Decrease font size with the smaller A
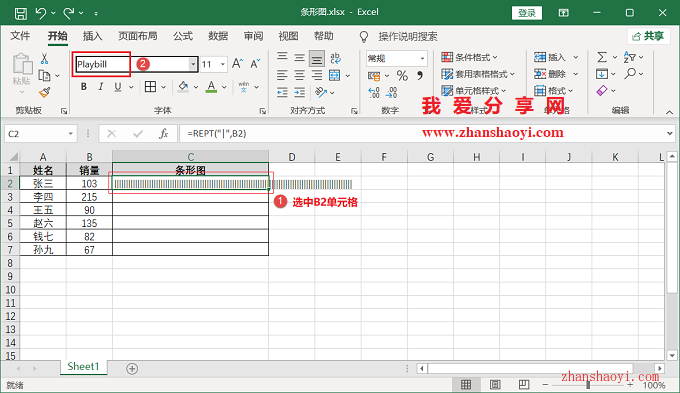 click(255, 64)
